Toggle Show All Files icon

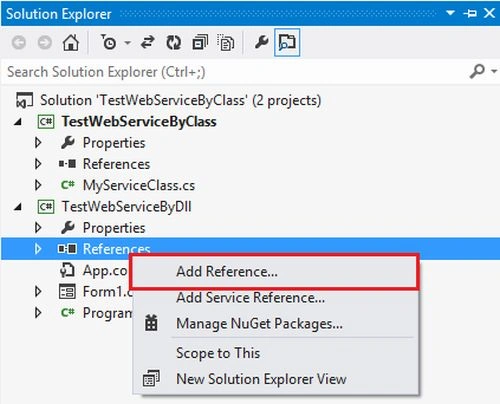coord(226,42)
